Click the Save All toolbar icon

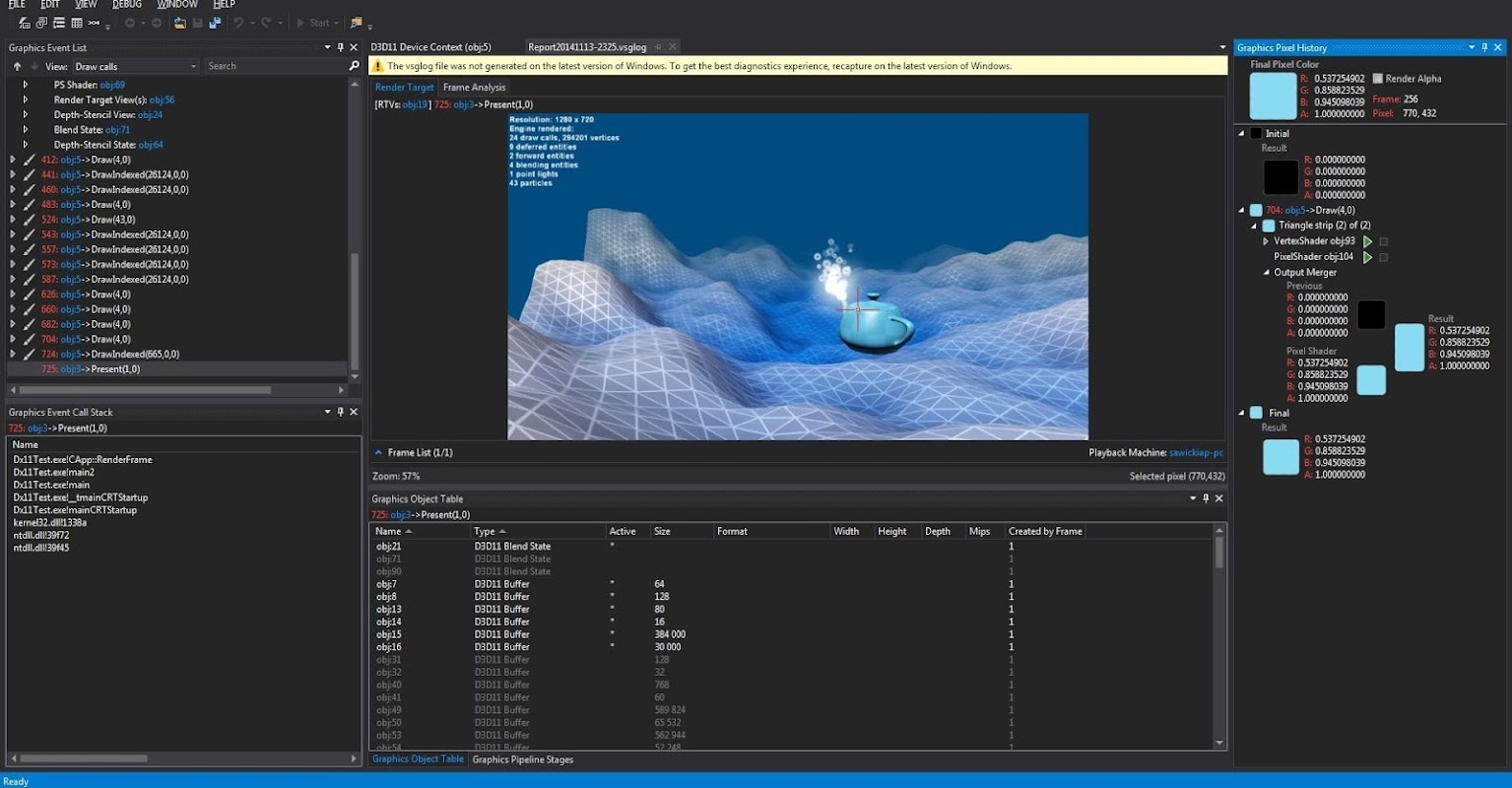[x=215, y=23]
